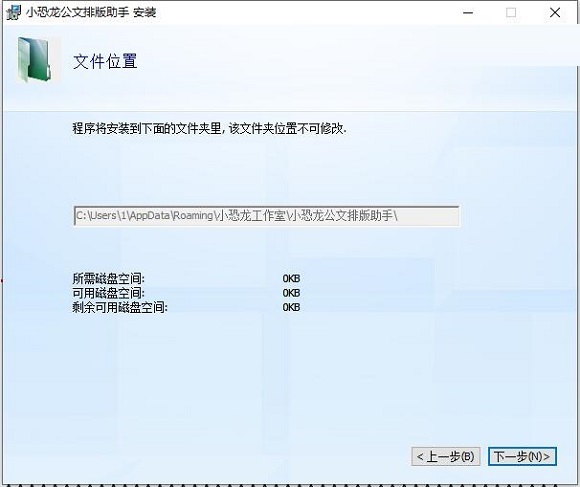The image size is (580, 487).
Task: Go back with the 上一步(B) button
Action: 446,456
